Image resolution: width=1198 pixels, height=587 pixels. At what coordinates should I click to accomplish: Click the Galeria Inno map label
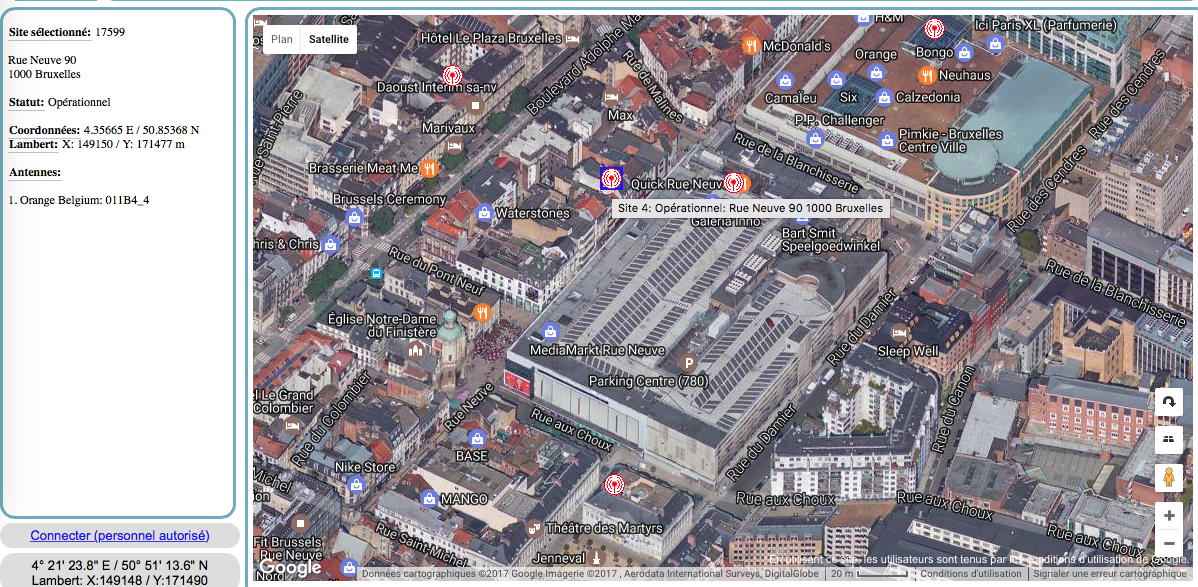pos(725,221)
